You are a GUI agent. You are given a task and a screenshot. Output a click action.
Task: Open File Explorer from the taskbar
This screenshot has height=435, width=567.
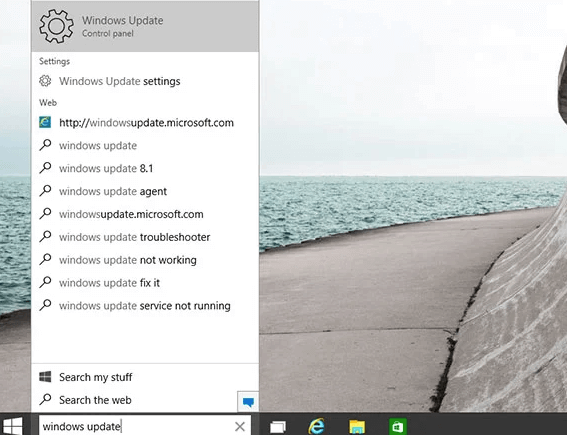click(x=357, y=427)
